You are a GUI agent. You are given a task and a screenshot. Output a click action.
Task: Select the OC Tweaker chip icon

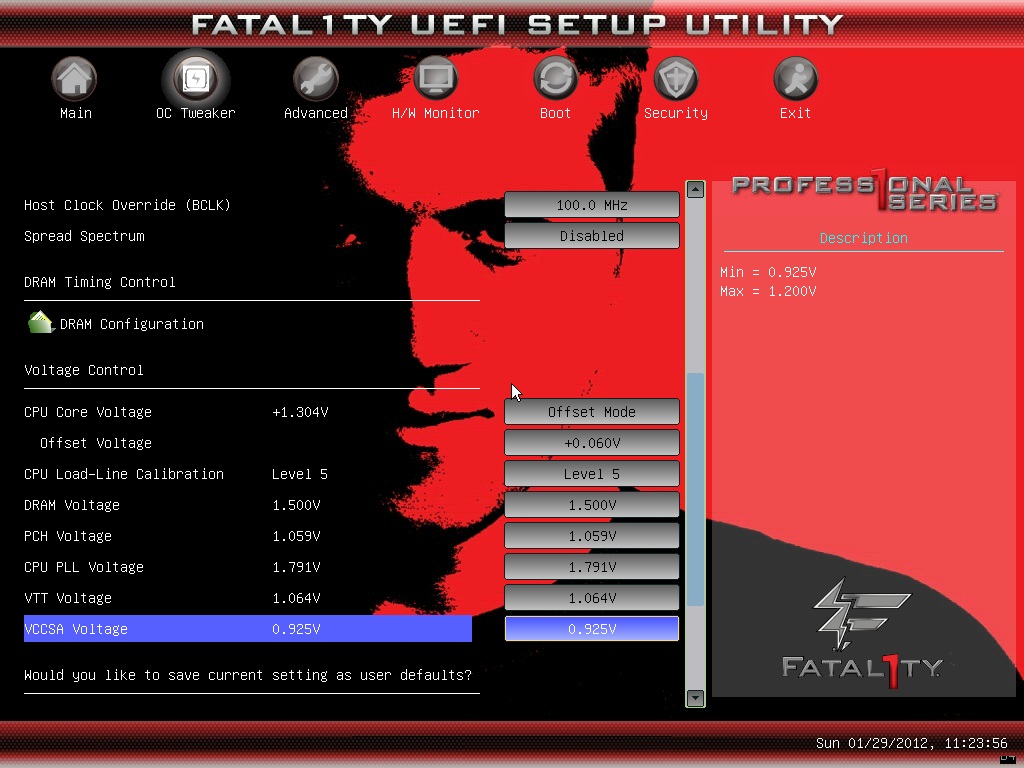click(195, 79)
